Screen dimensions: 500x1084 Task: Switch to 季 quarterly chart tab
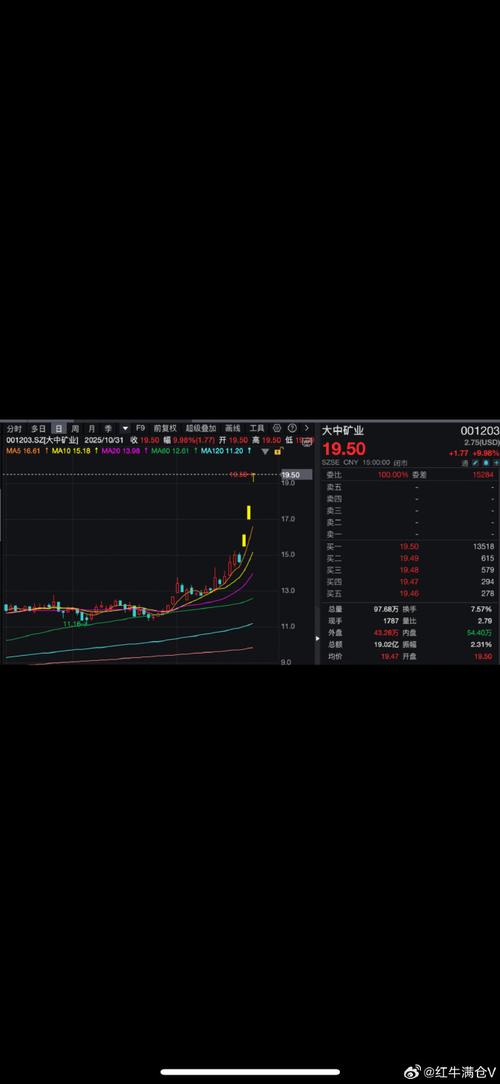pyautogui.click(x=108, y=429)
